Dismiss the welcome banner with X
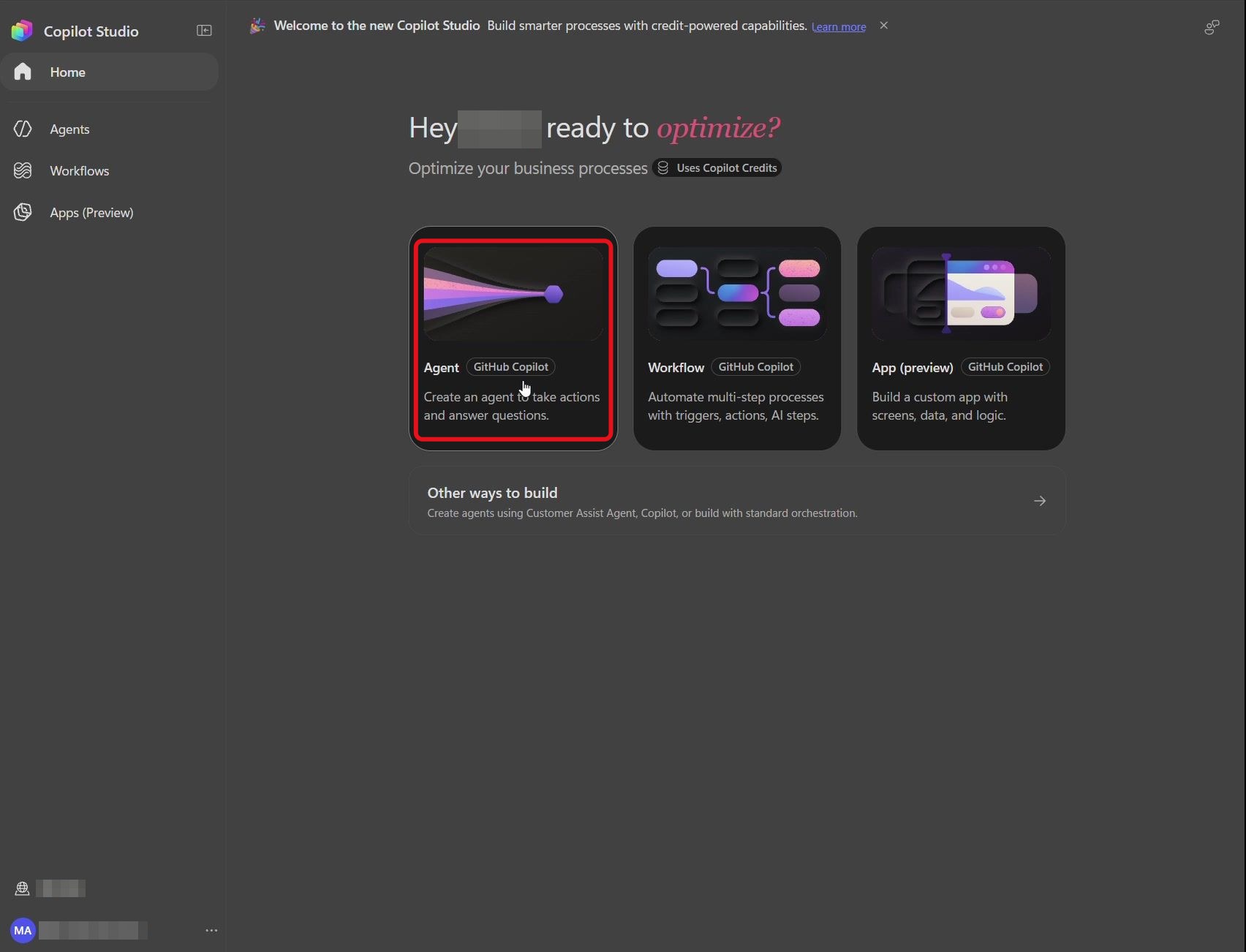Viewport: 1246px width, 952px height. click(884, 26)
